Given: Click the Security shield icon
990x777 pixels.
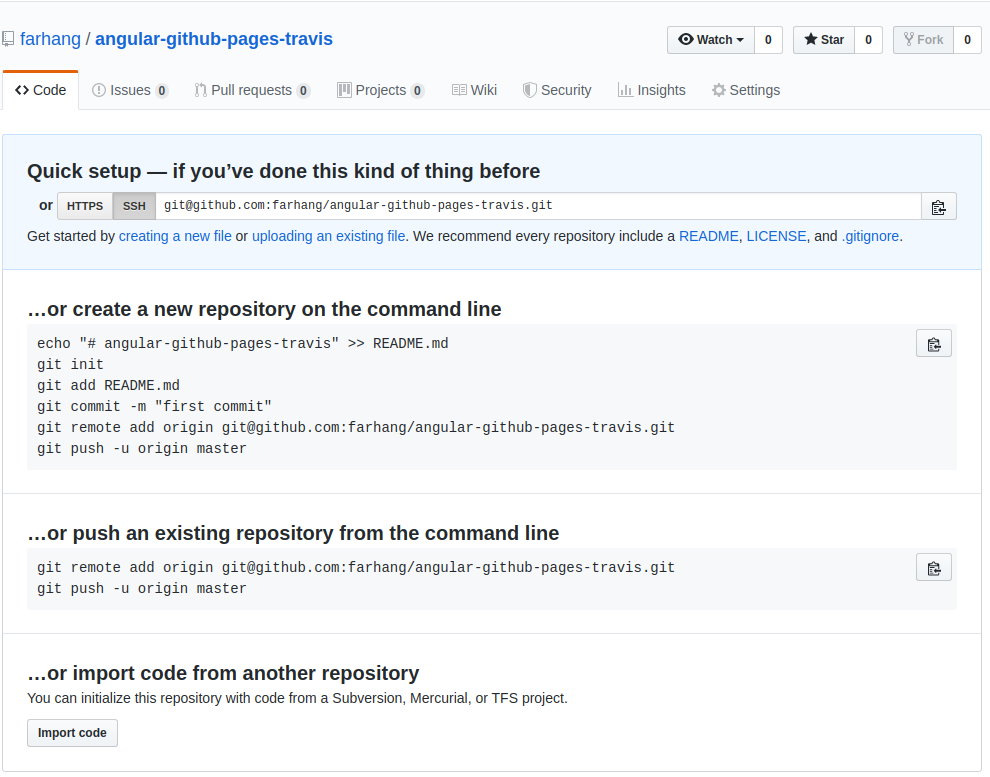Looking at the screenshot, I should click(x=529, y=90).
